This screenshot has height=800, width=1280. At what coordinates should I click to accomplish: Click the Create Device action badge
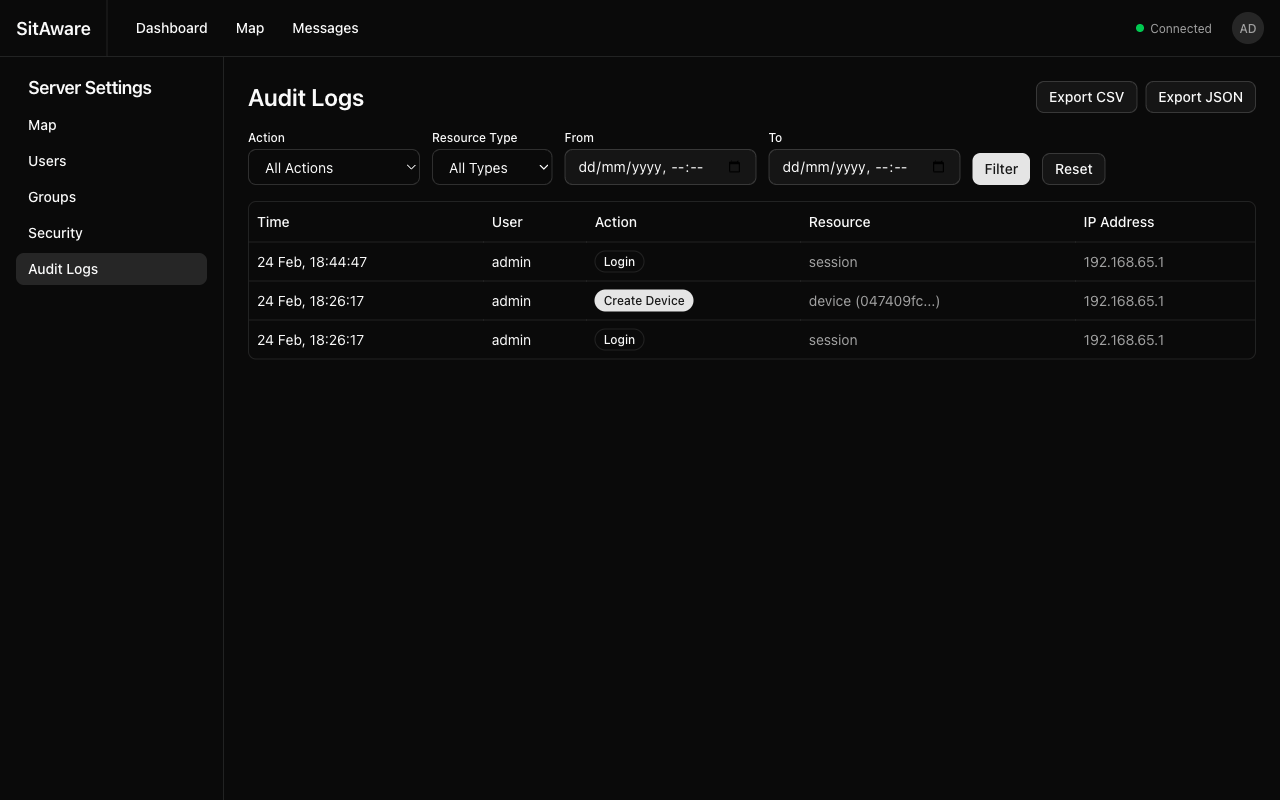(643, 300)
